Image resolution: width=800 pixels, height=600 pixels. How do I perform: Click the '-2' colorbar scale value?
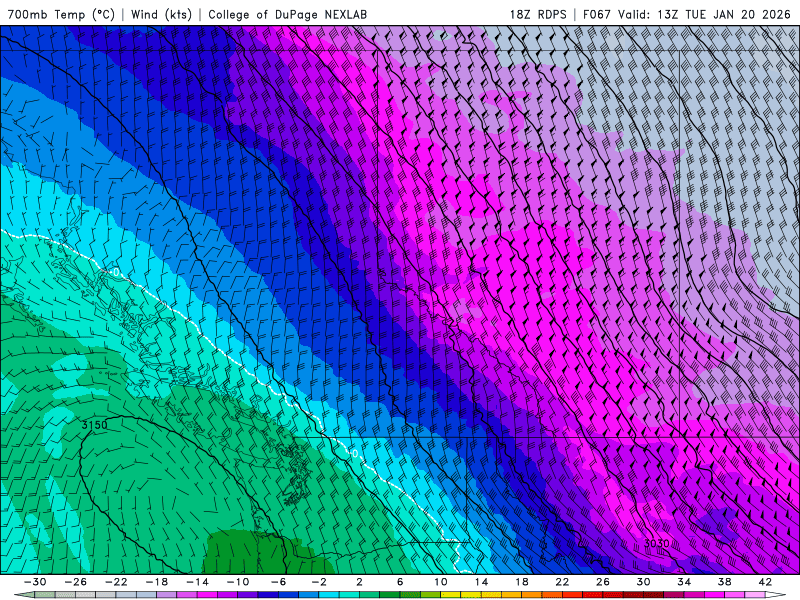tap(319, 582)
